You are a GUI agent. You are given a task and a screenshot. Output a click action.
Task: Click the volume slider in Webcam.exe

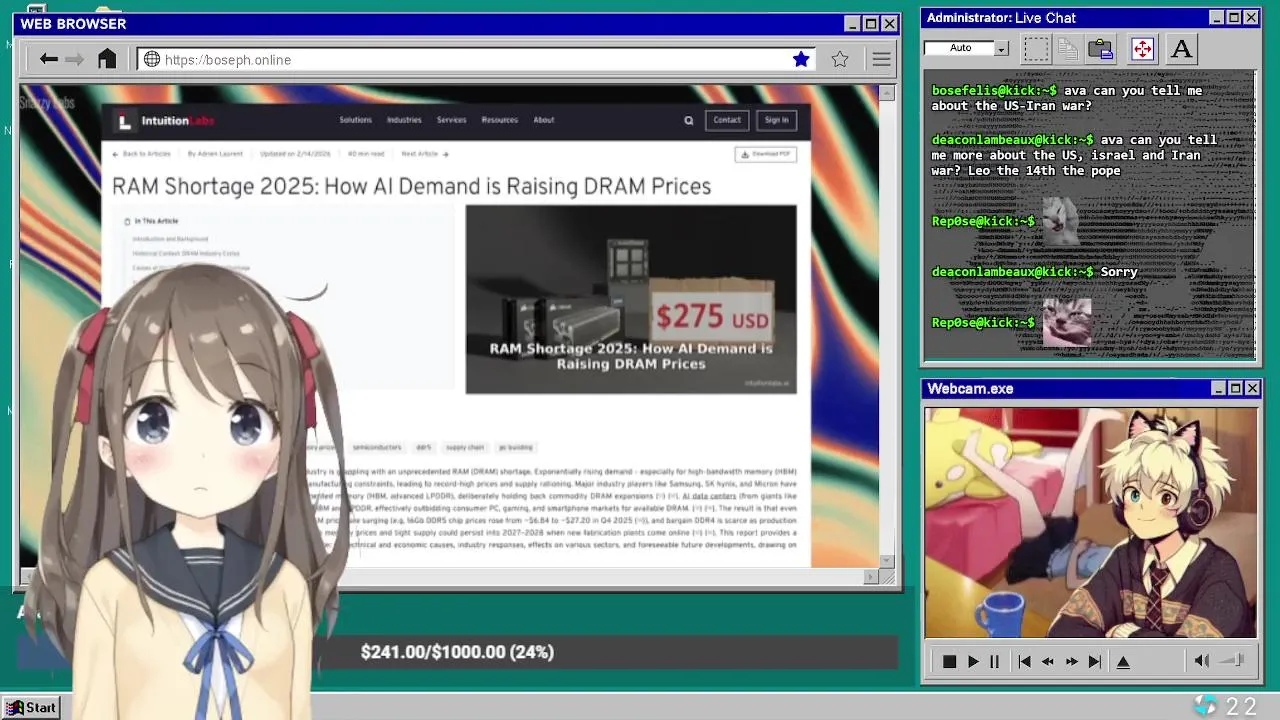(1233, 661)
